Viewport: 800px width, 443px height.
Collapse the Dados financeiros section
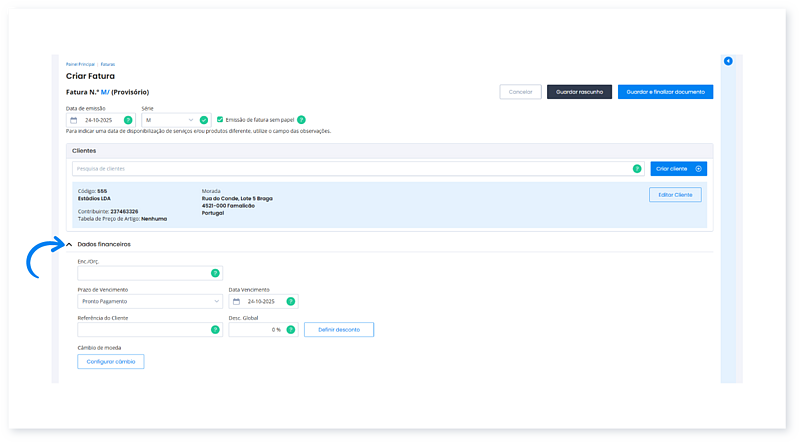coord(69,244)
